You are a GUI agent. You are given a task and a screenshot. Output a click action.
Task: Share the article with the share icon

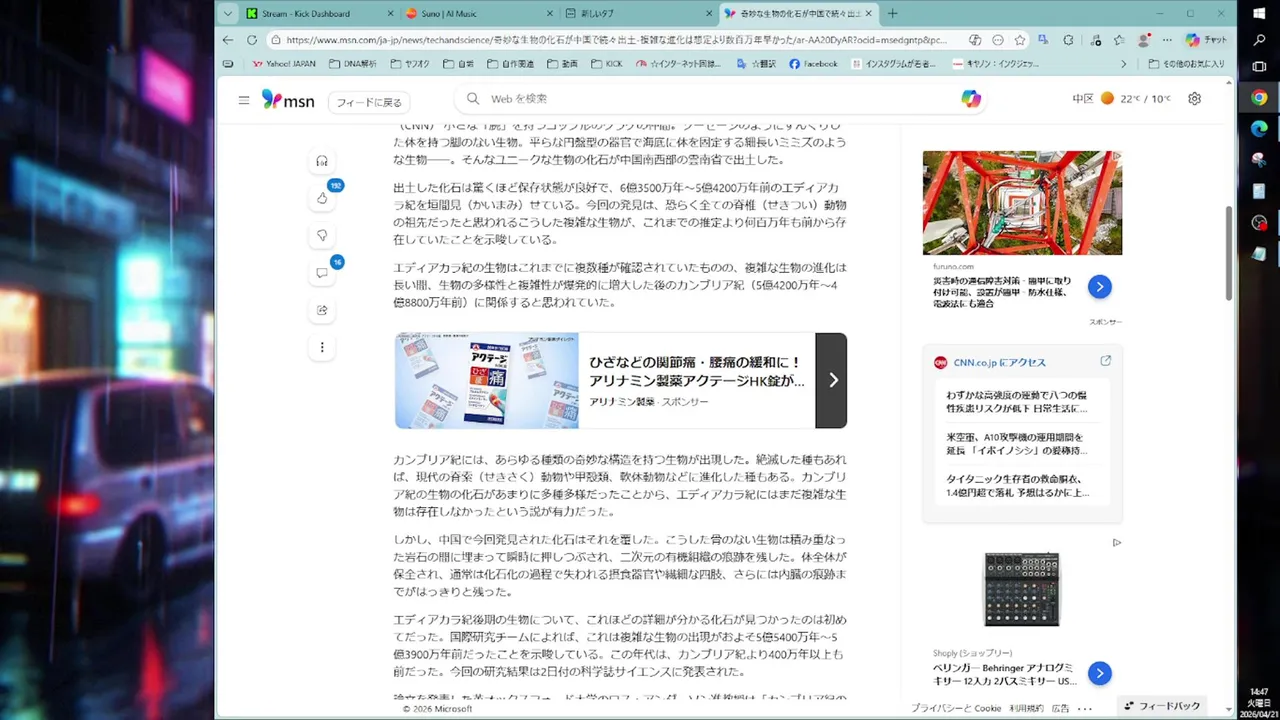[x=322, y=310]
